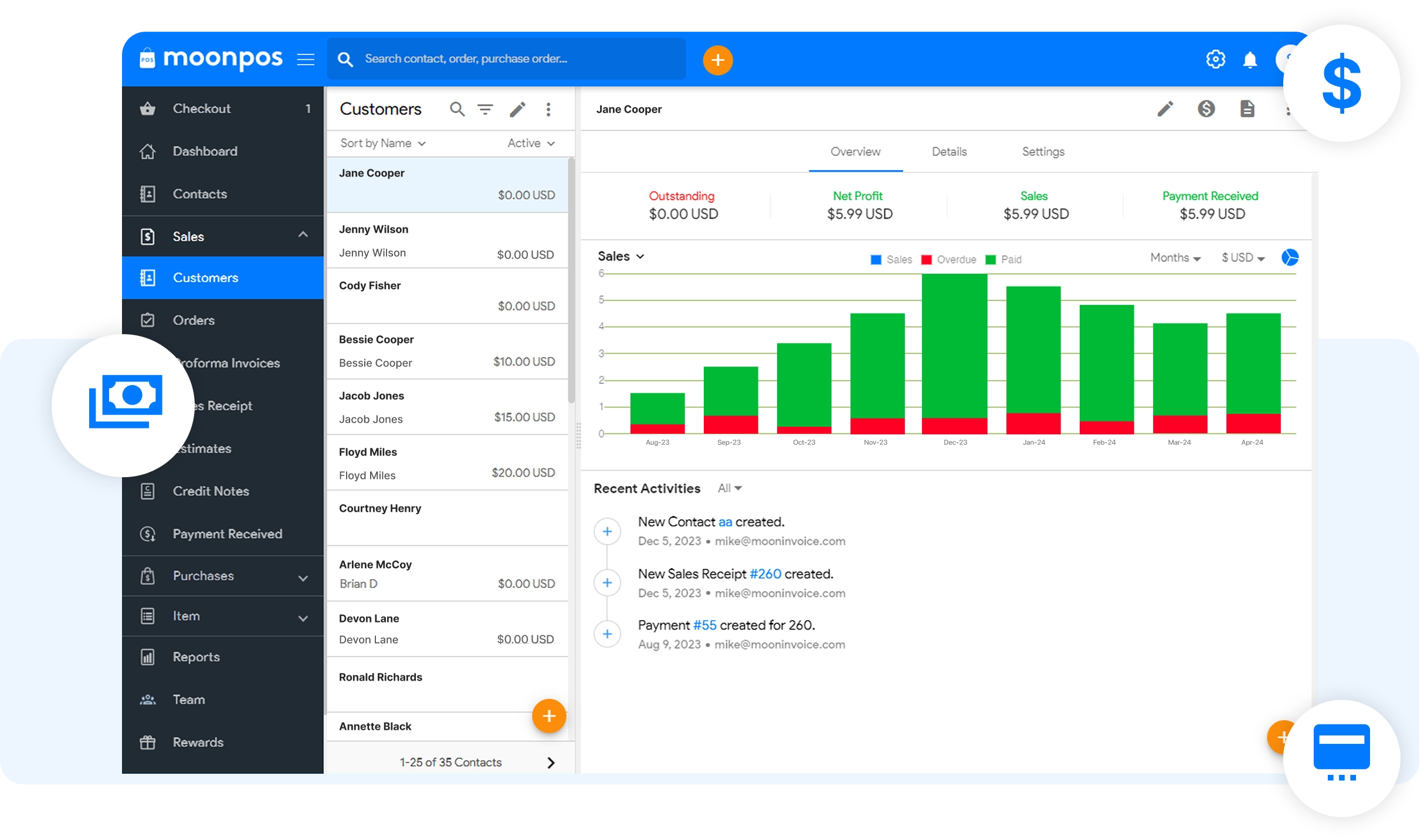Open the Active status filter dropdown
1424x840 pixels.
(530, 143)
